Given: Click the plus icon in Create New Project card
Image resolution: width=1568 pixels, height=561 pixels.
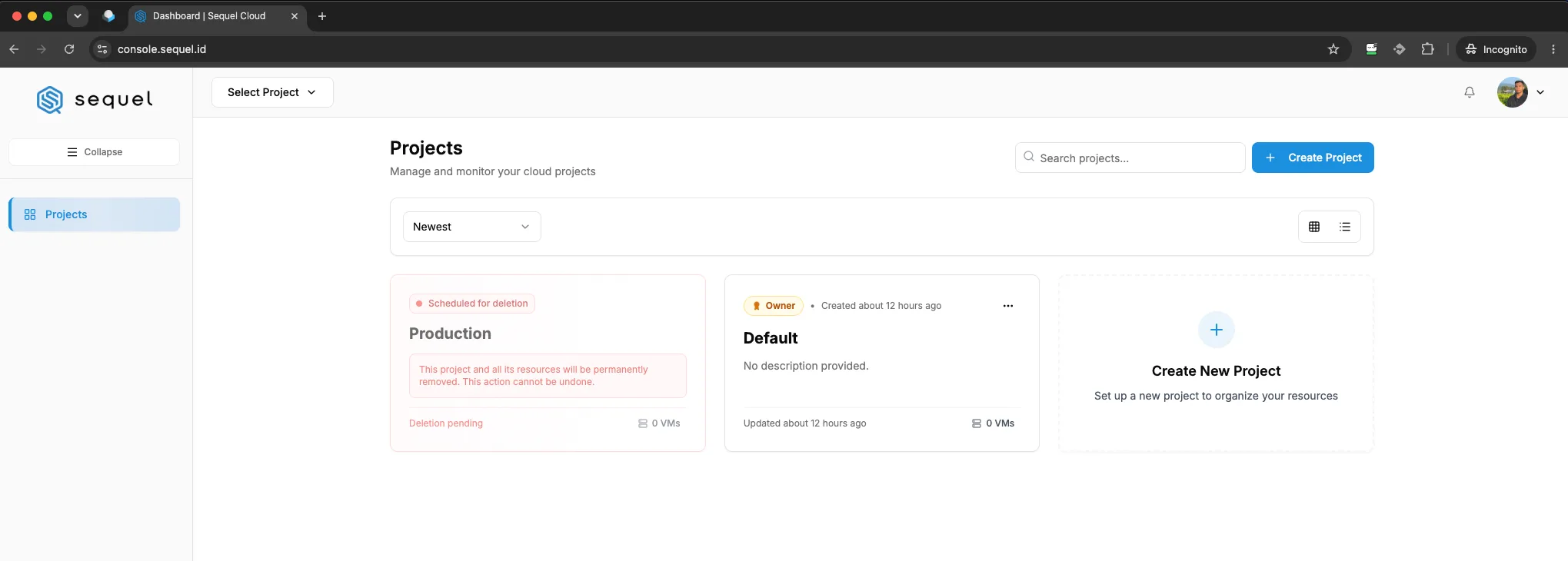Looking at the screenshot, I should click(1217, 330).
